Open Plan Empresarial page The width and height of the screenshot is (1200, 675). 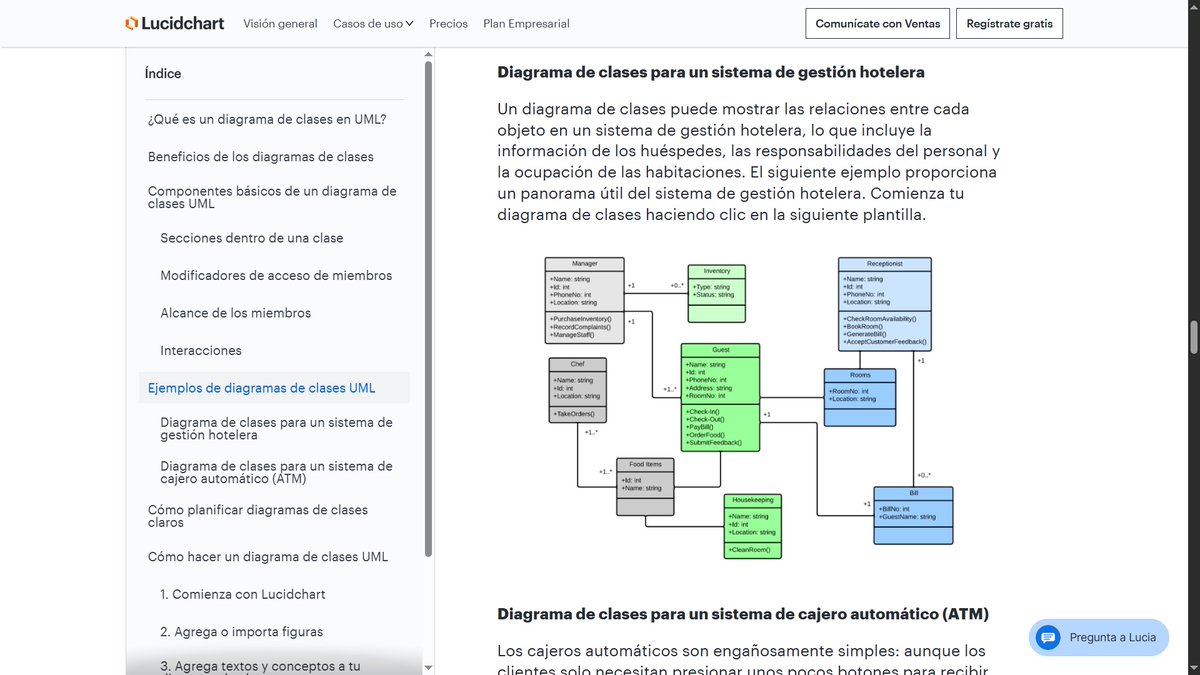(526, 23)
